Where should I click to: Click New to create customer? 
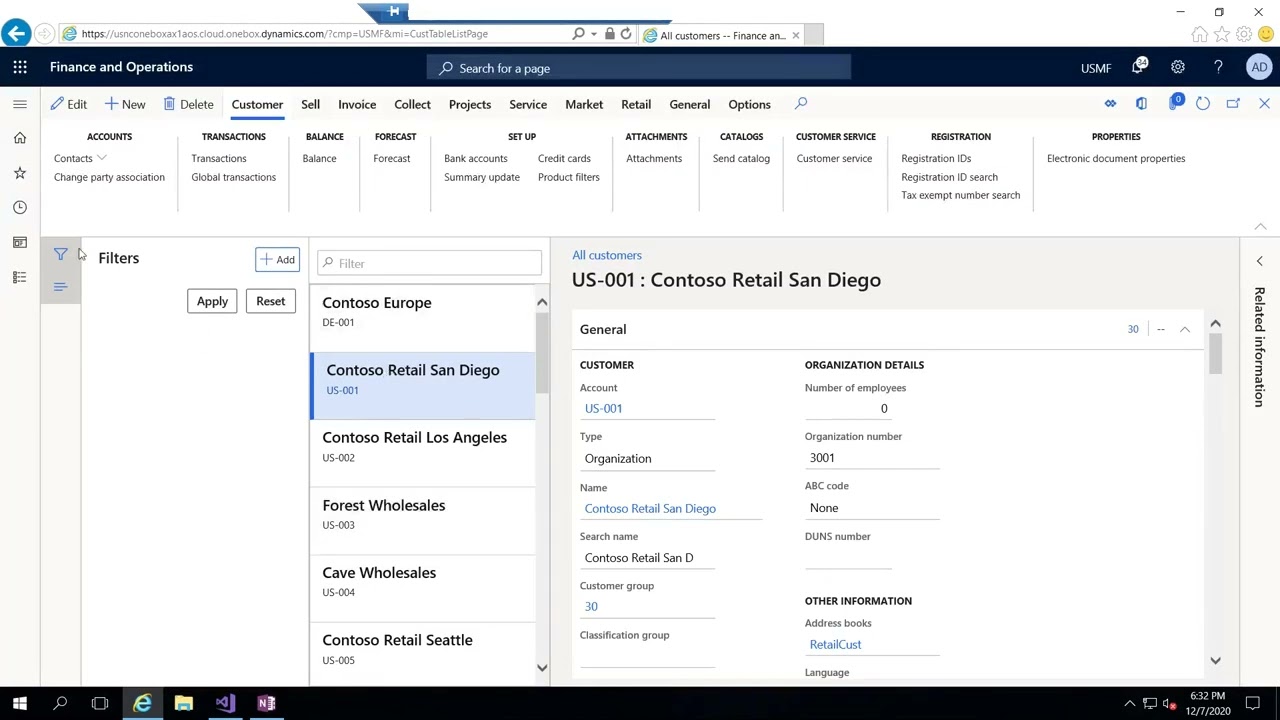click(125, 104)
